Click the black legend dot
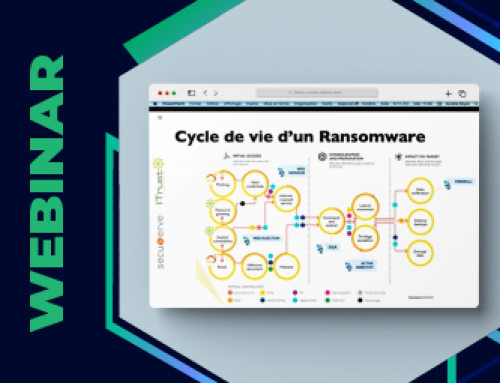The height and width of the screenshot is (383, 500). click(360, 300)
